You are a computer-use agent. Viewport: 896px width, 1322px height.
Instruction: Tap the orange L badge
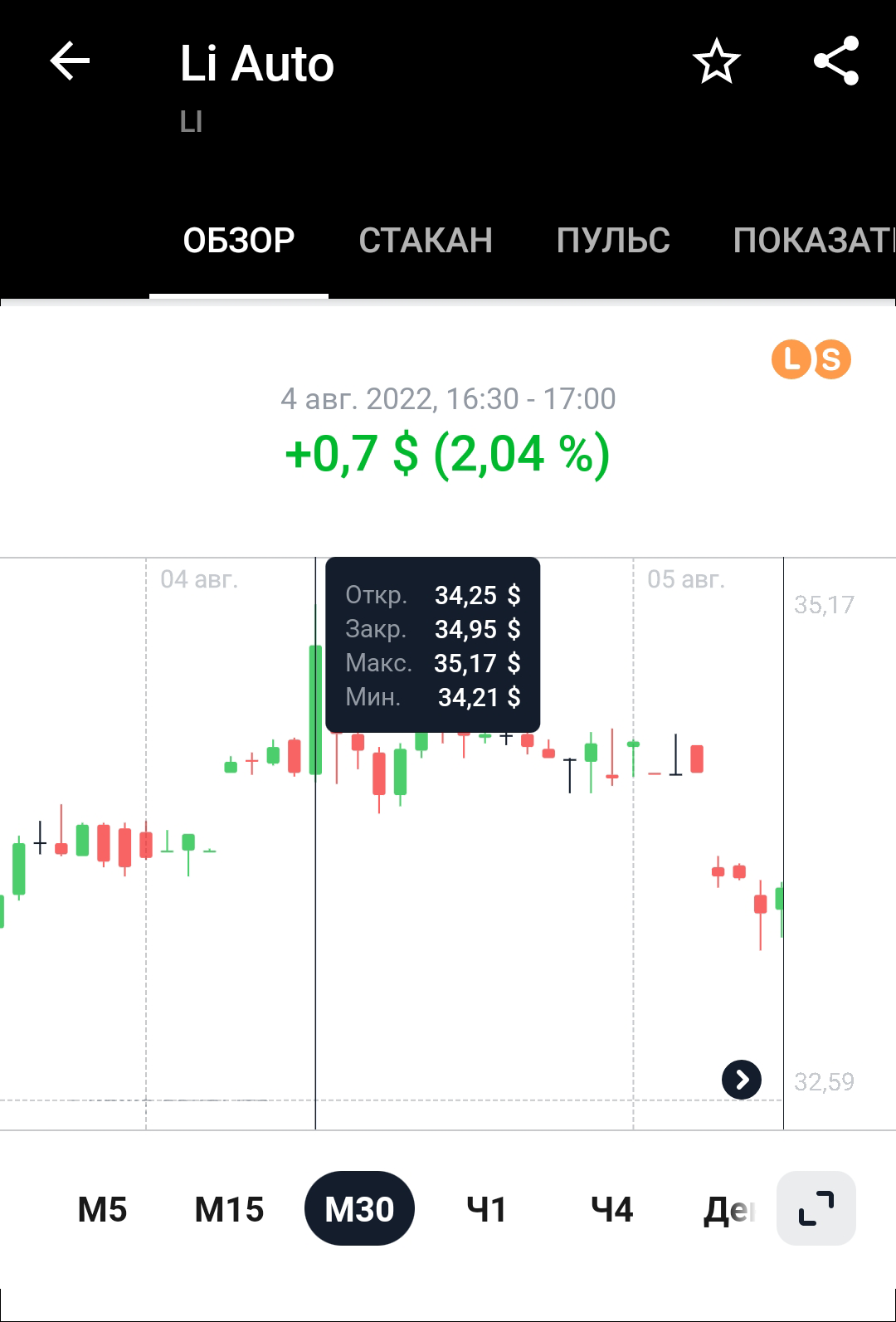[791, 359]
